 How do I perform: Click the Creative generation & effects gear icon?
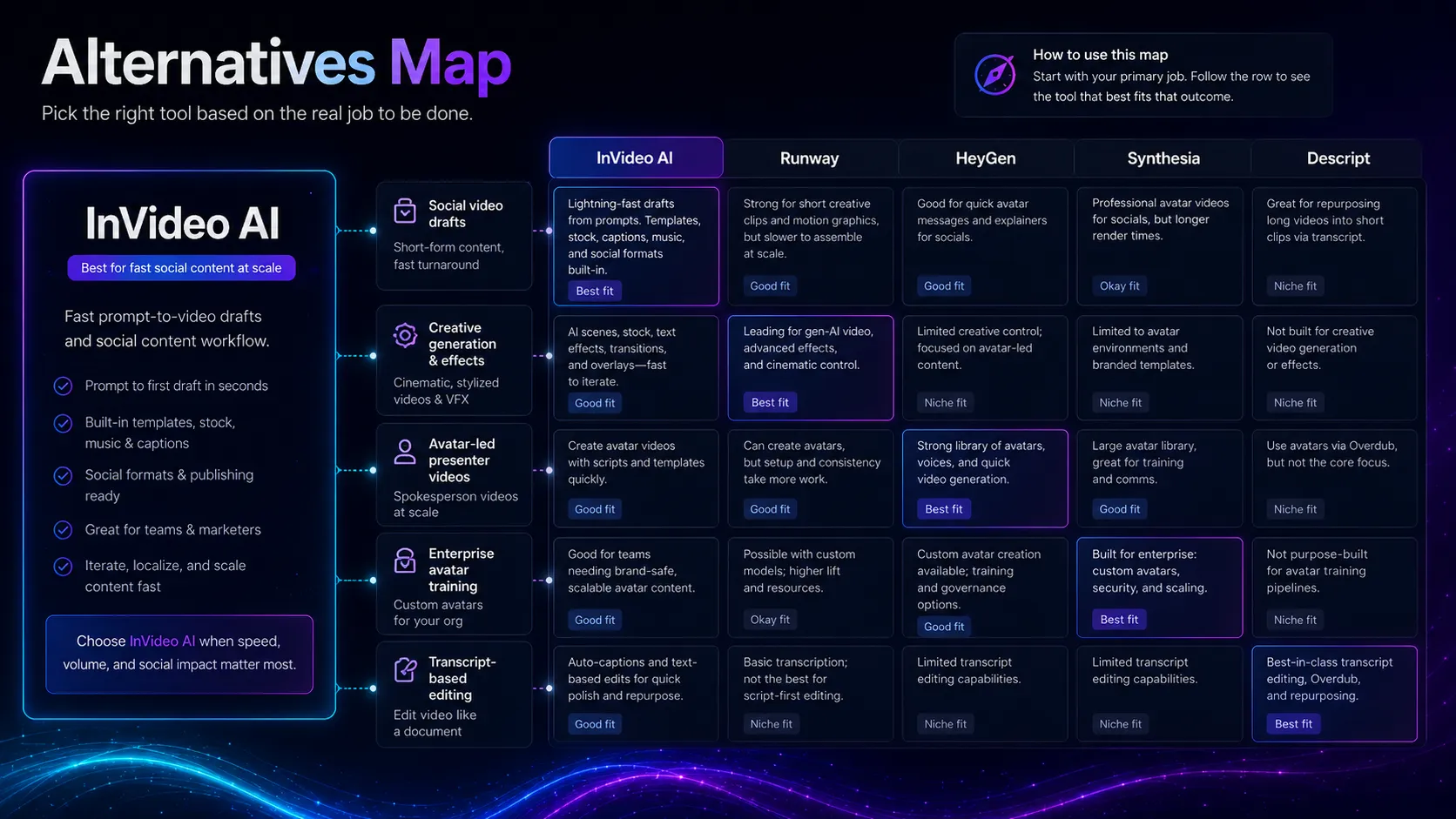tap(405, 335)
